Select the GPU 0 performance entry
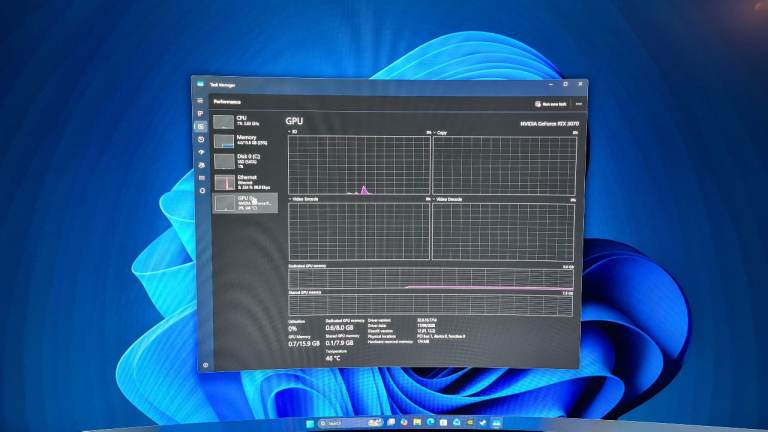Screen dimensions: 768x432 (x=245, y=203)
